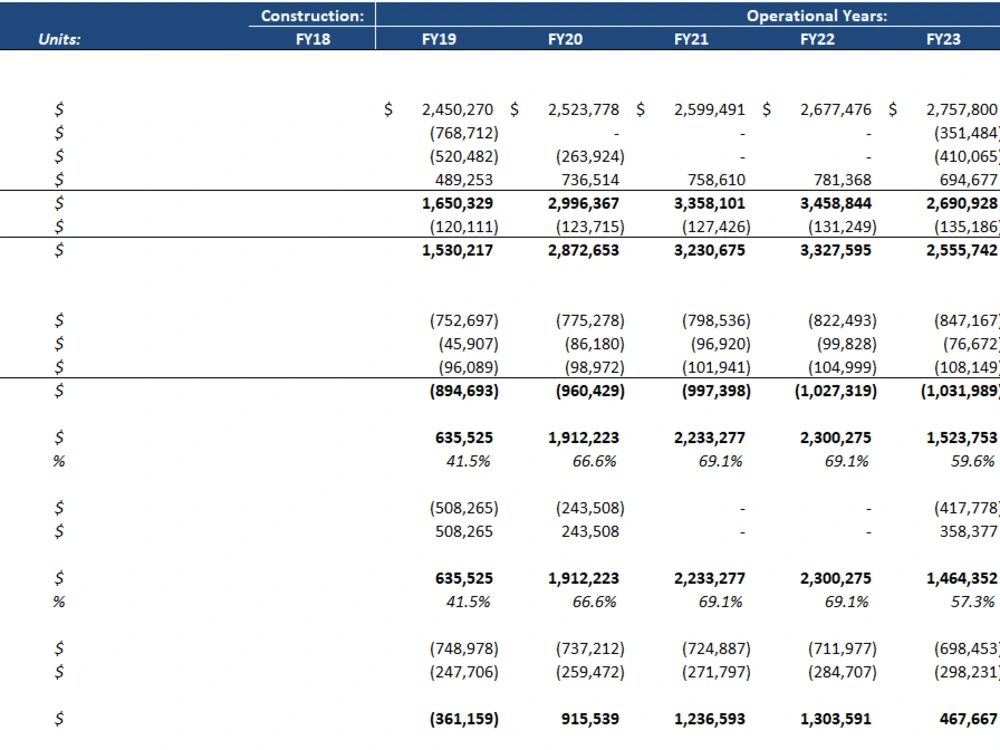Select the FY18 column header
1000x750 pixels.
pyautogui.click(x=313, y=39)
